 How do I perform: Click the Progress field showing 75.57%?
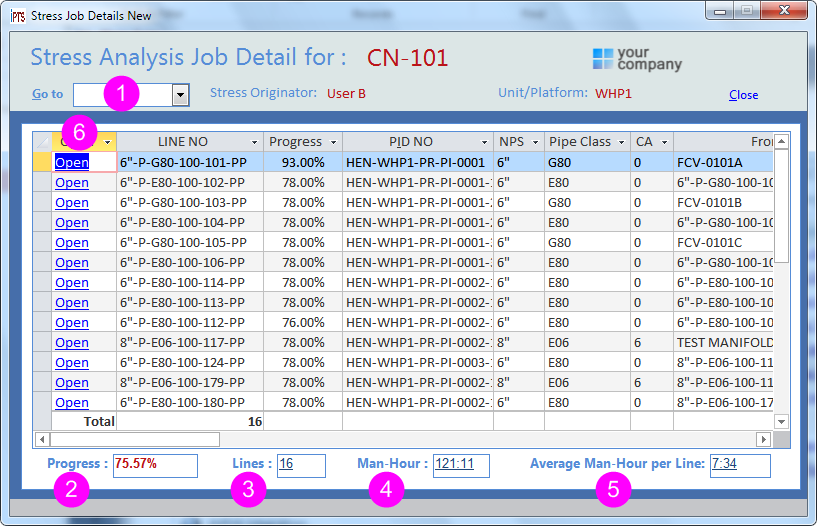click(x=155, y=466)
